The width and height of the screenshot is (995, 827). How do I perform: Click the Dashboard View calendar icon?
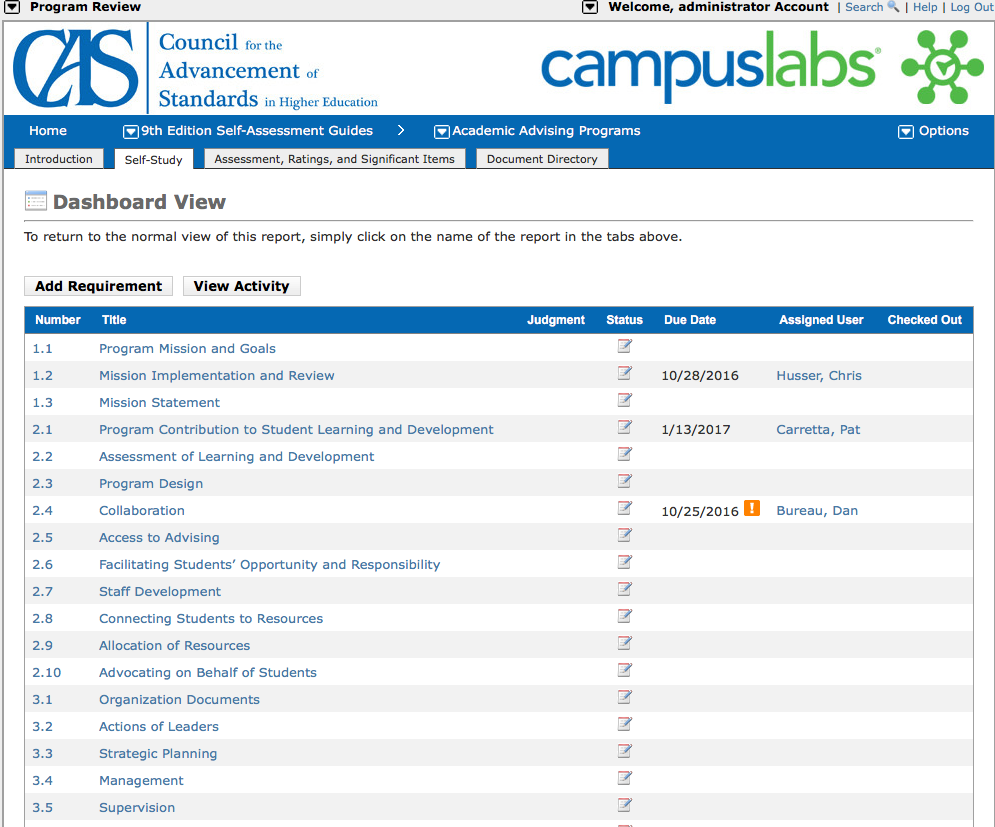point(35,201)
